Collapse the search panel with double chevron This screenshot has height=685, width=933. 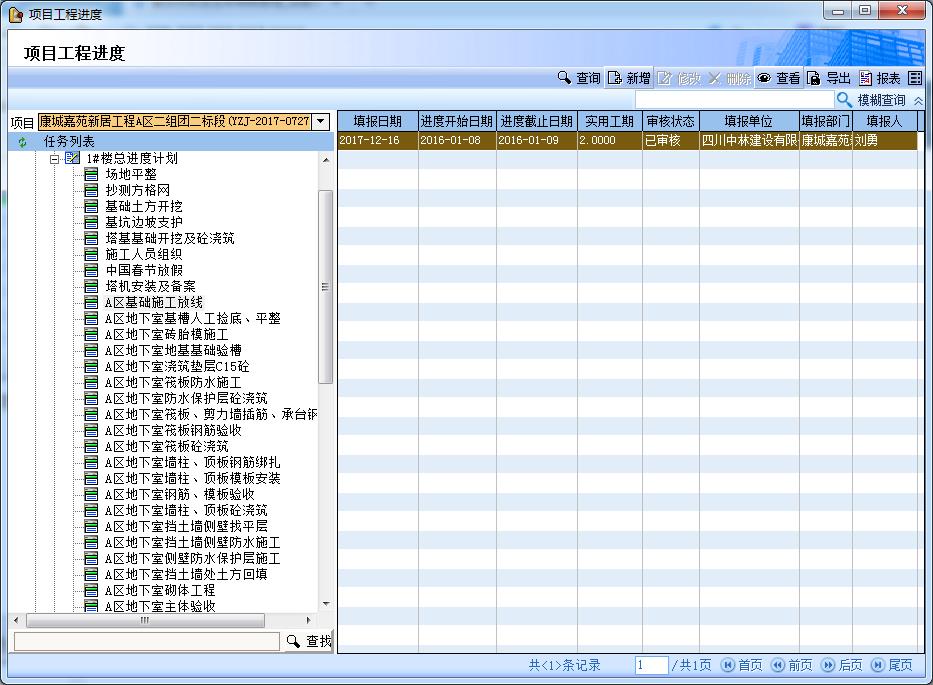(918, 101)
